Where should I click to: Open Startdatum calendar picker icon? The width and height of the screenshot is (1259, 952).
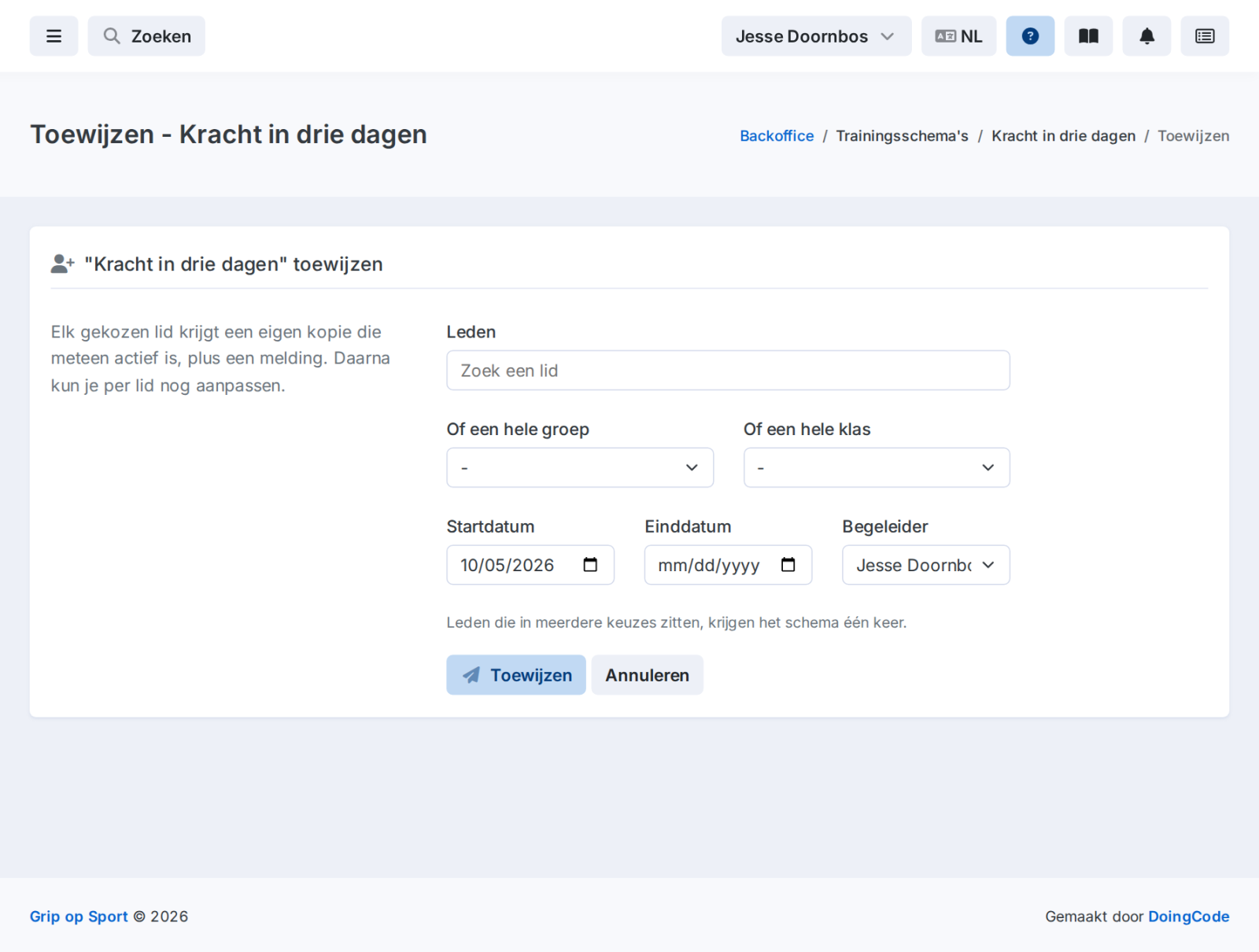pos(590,565)
